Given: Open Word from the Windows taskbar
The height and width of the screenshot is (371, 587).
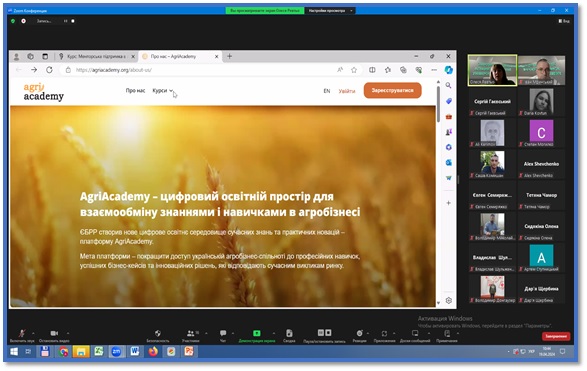Looking at the screenshot, I should point(134,352).
